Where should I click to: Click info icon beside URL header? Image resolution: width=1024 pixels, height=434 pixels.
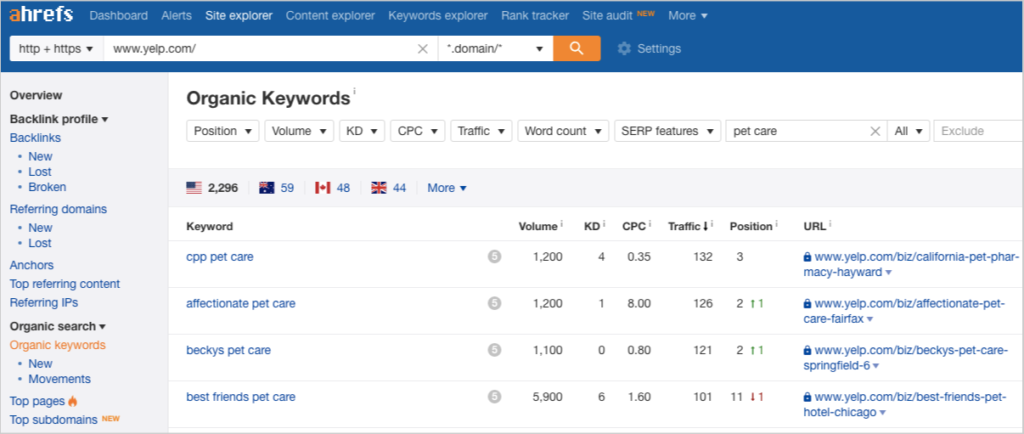(829, 225)
